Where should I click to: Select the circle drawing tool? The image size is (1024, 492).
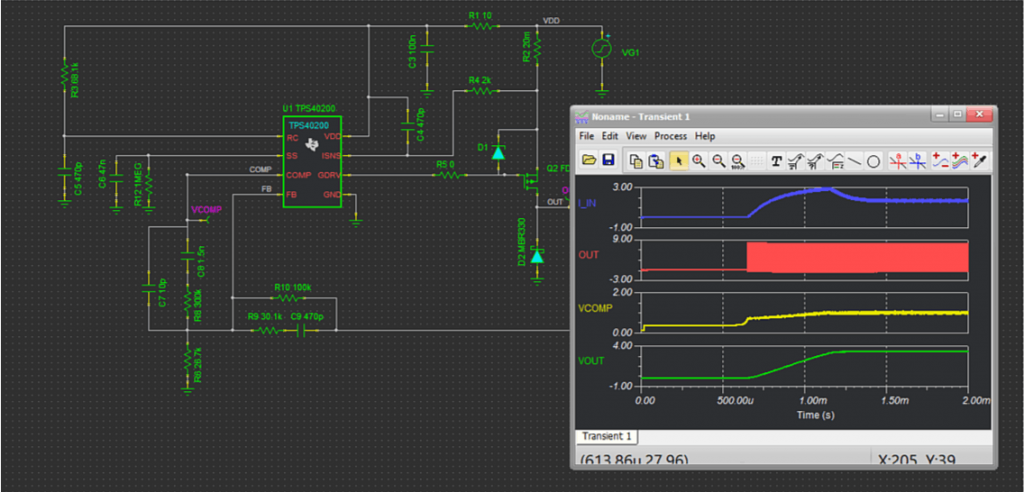click(873, 160)
